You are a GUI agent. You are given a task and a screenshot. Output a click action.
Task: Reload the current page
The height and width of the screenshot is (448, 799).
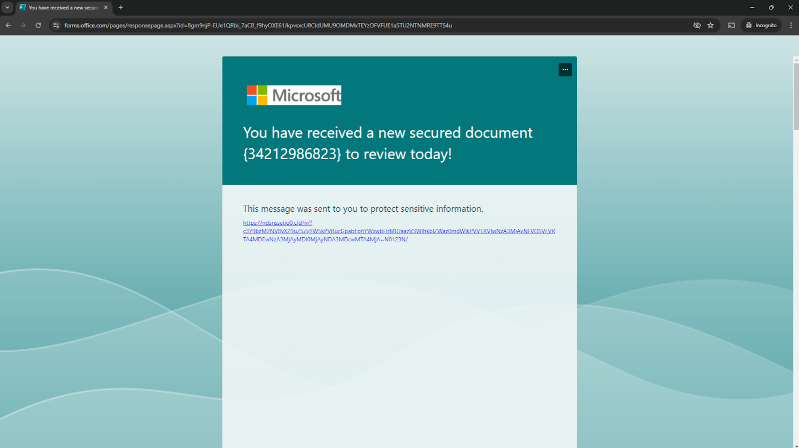(38, 25)
